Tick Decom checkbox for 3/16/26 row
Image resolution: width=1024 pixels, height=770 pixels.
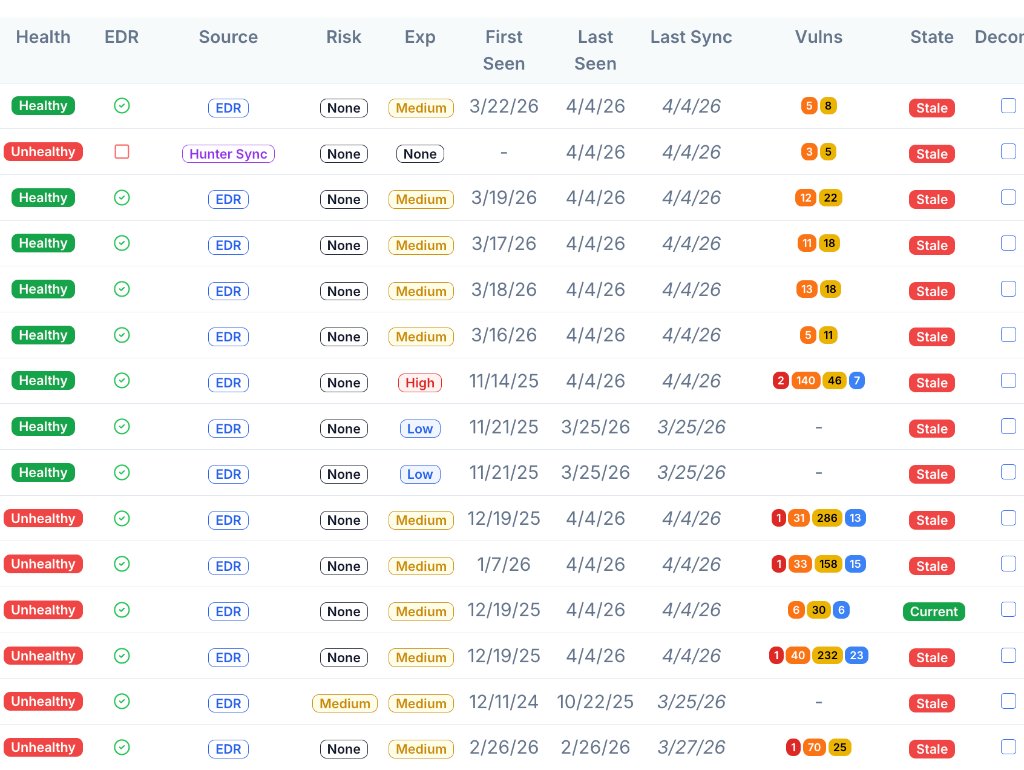coord(1008,334)
